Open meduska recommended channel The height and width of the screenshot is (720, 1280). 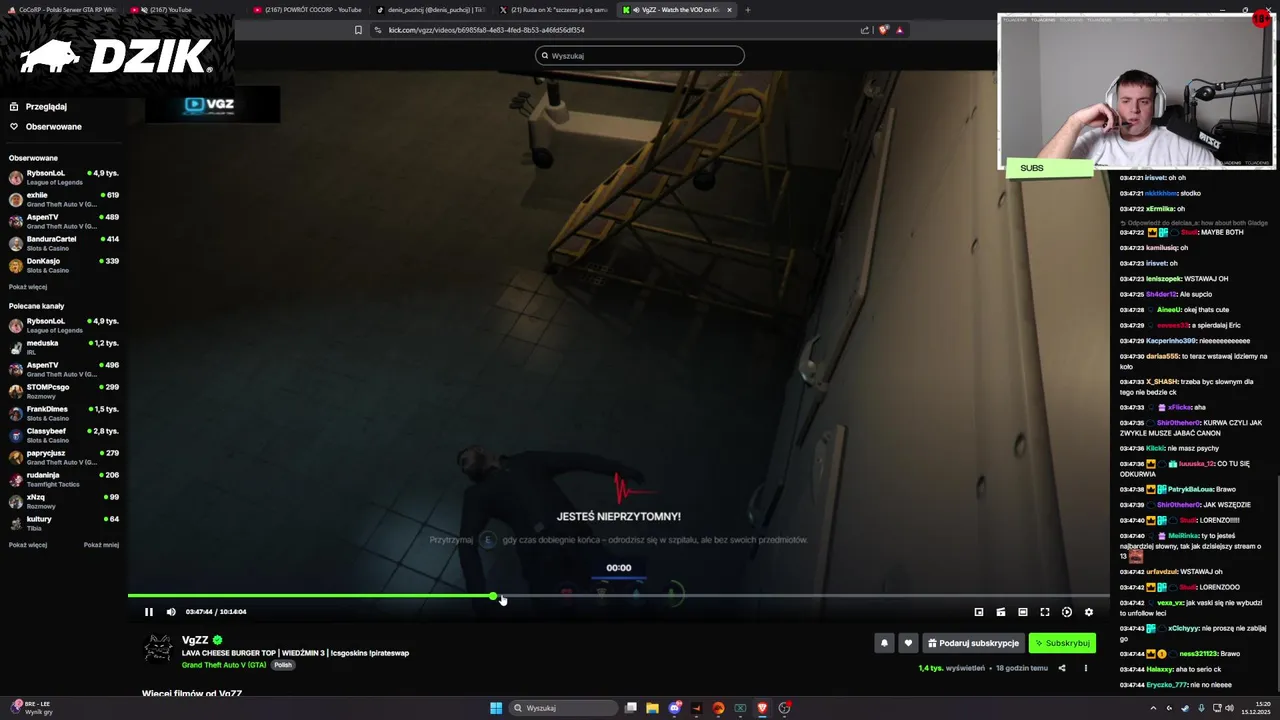click(x=64, y=348)
